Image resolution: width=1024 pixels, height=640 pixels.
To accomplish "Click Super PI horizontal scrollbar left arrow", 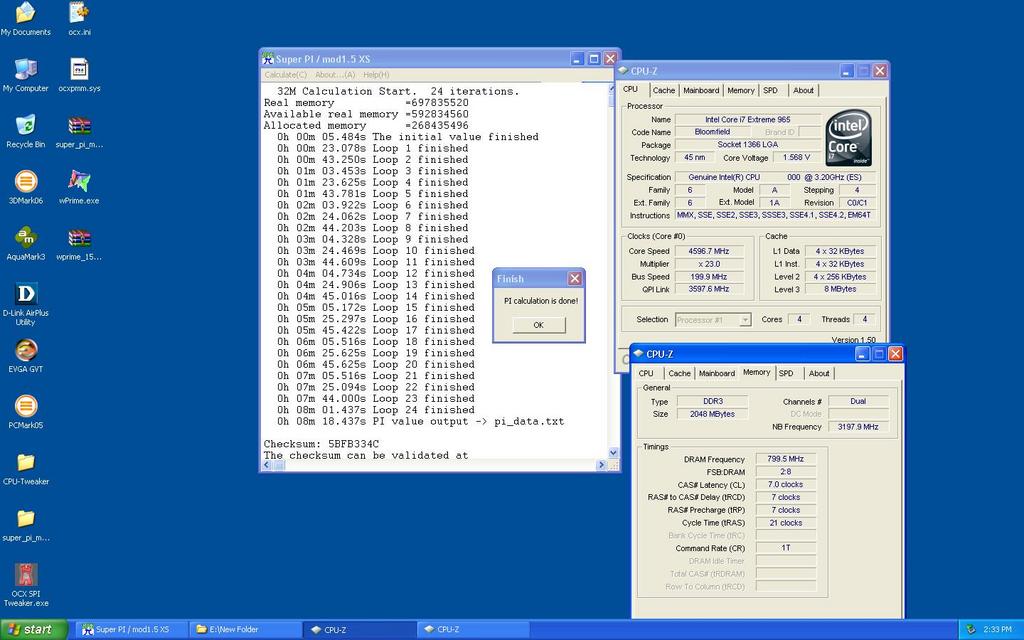I will pyautogui.click(x=267, y=465).
